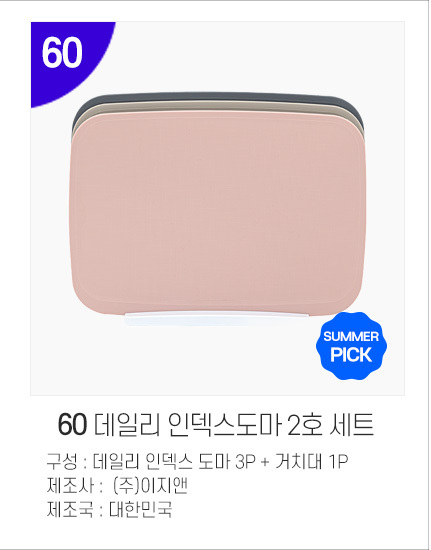The width and height of the screenshot is (431, 550).
Task: Select the 거치대 1P text
Action: [311, 461]
